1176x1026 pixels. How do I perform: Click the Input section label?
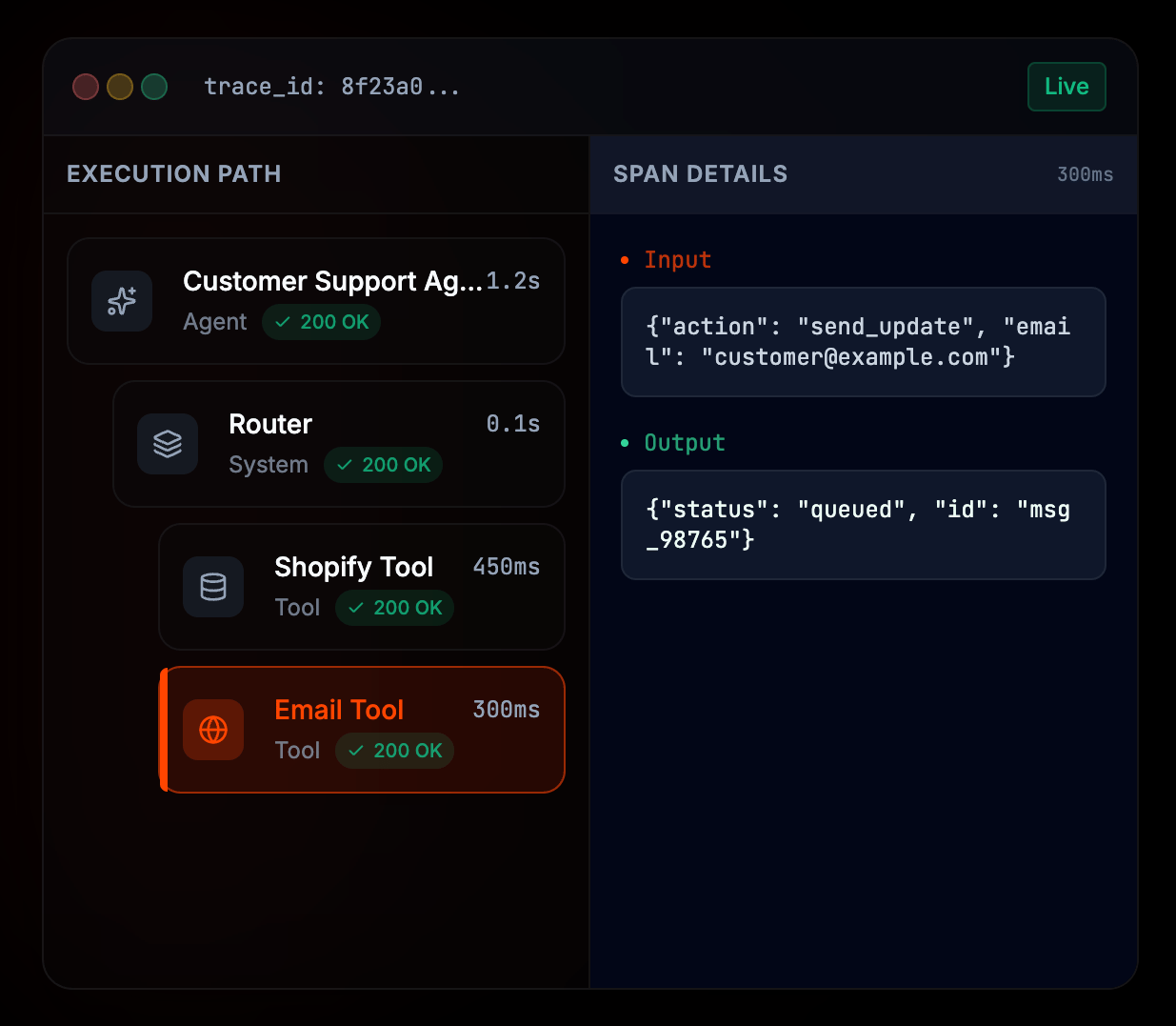(x=678, y=260)
